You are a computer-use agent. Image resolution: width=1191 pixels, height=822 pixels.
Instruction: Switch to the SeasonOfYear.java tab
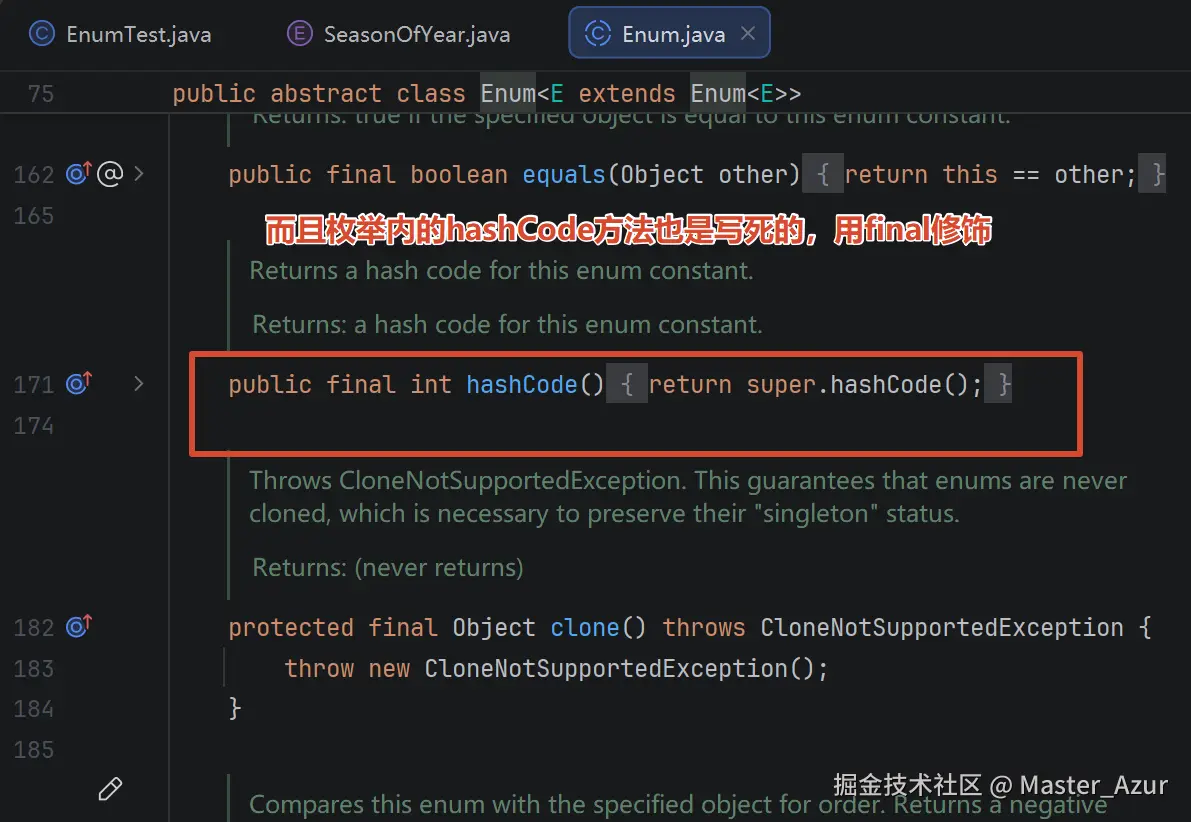399,34
